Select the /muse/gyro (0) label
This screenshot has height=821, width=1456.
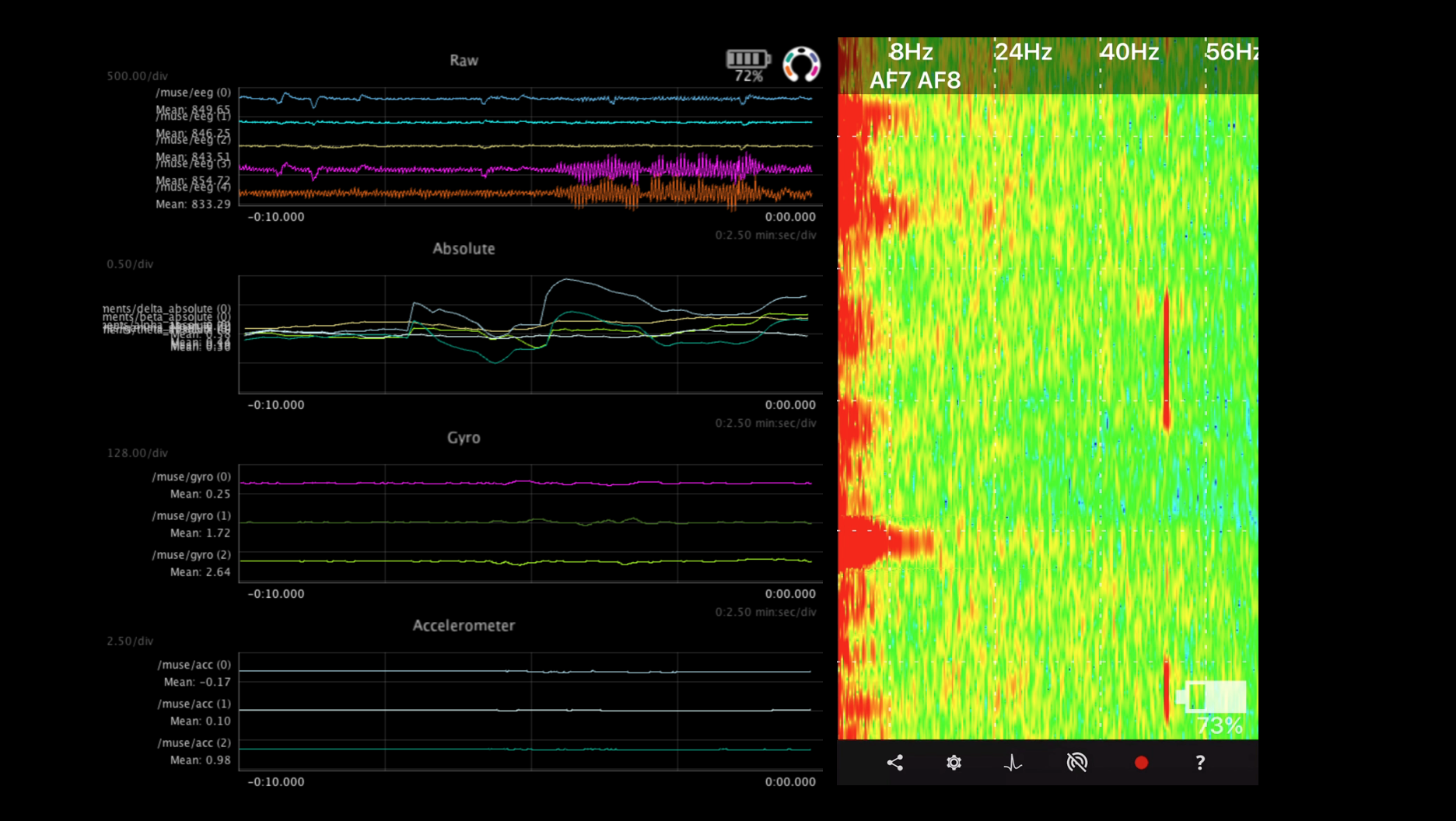[x=191, y=477]
